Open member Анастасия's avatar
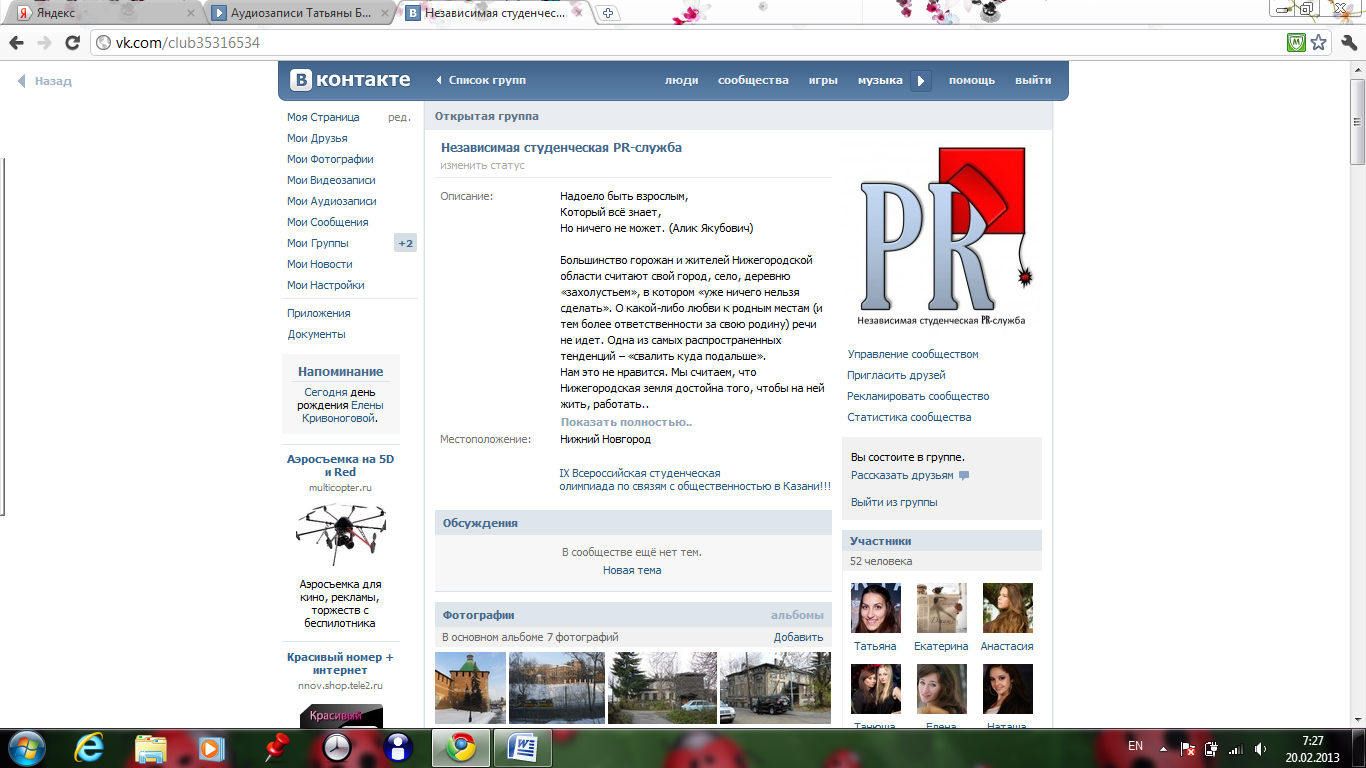Image resolution: width=1366 pixels, height=768 pixels. [x=1008, y=608]
